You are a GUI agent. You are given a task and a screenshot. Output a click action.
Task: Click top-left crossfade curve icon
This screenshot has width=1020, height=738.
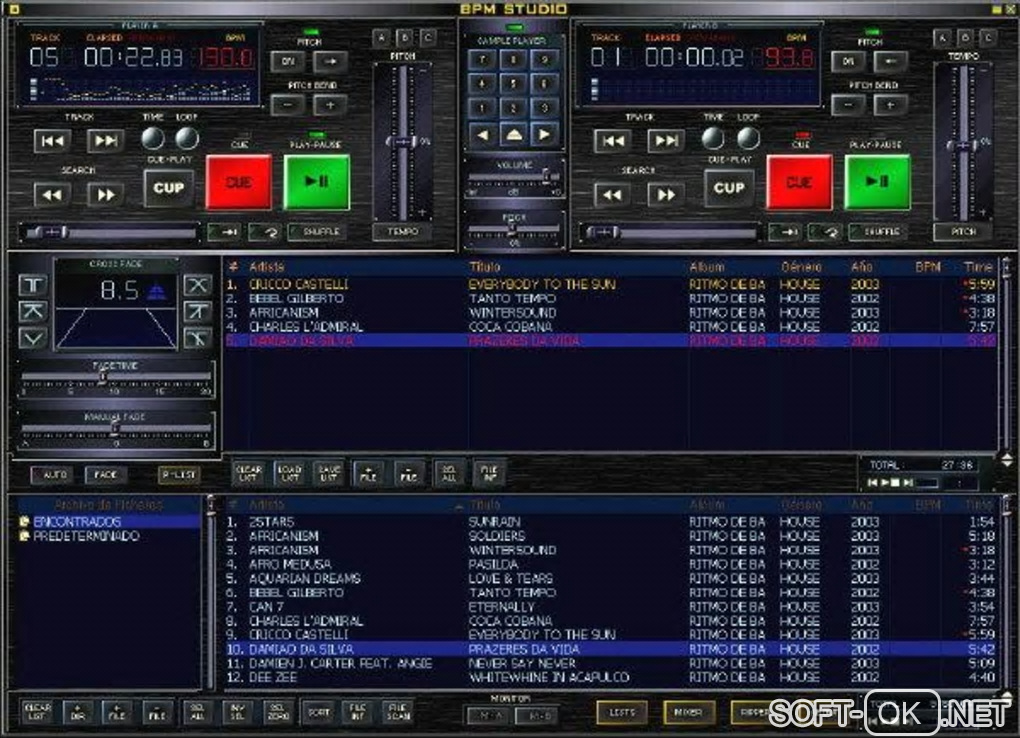coord(32,285)
